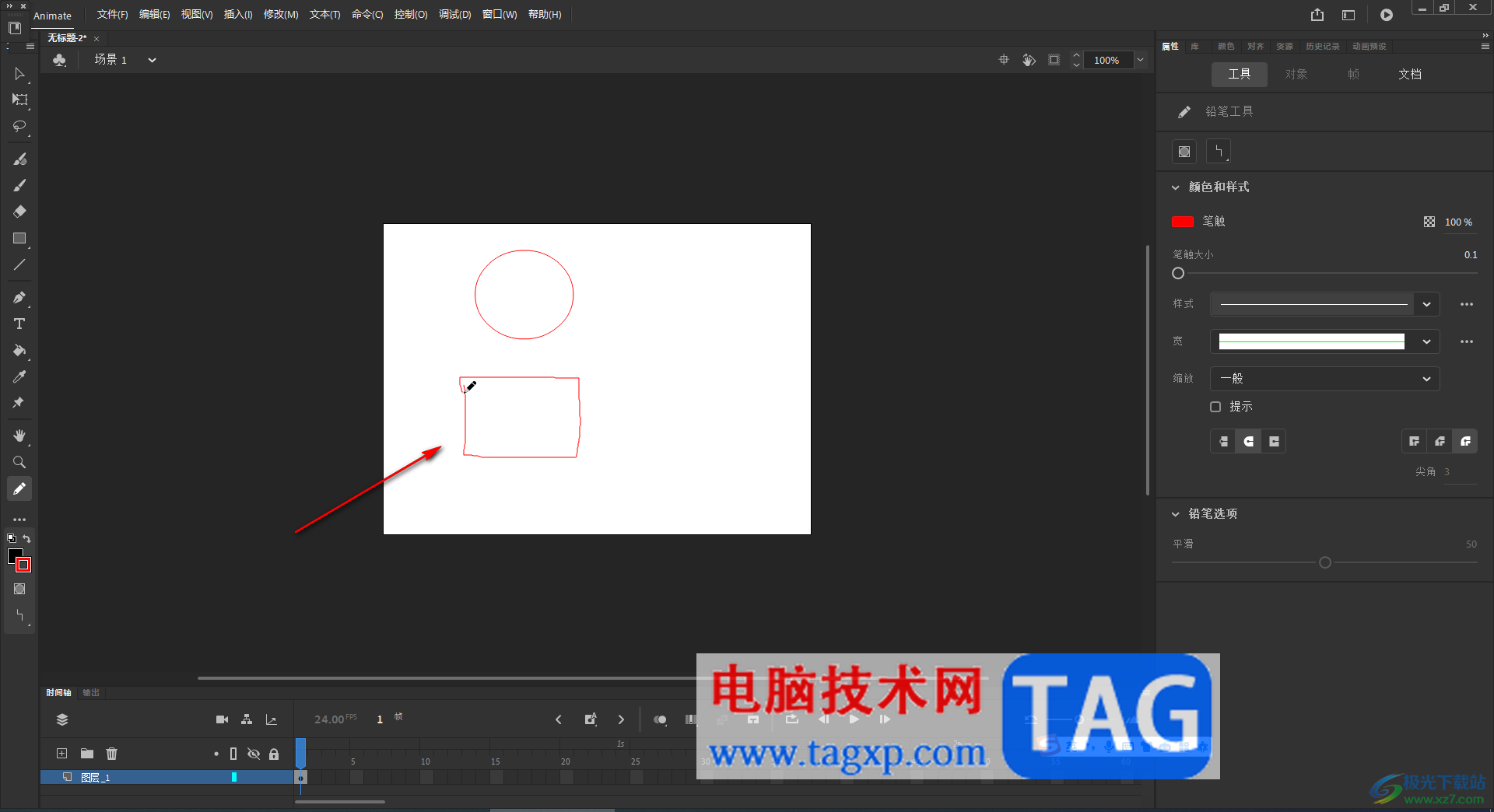Select the Zoom magnifier tool
The width and height of the screenshot is (1494, 812).
[19, 462]
